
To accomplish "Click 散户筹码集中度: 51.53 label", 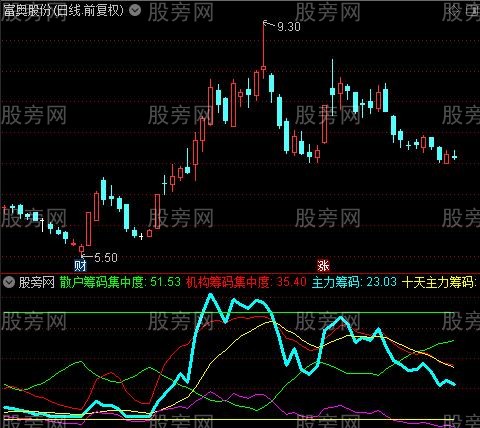I will pyautogui.click(x=120, y=283).
